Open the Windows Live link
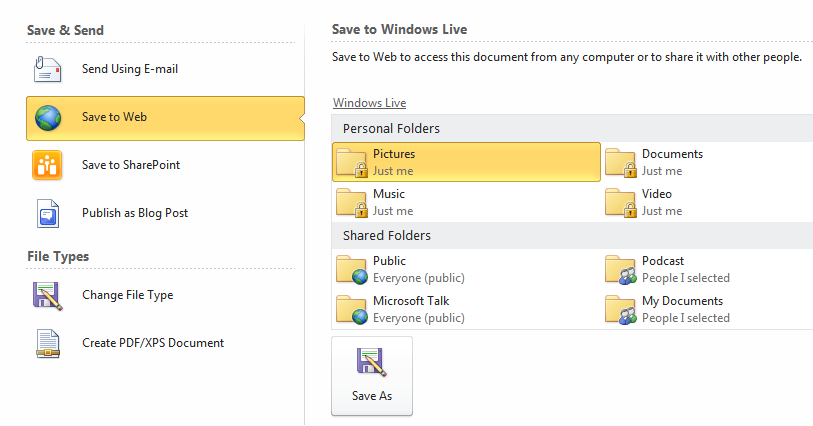Image resolution: width=813 pixels, height=426 pixels. [x=369, y=103]
